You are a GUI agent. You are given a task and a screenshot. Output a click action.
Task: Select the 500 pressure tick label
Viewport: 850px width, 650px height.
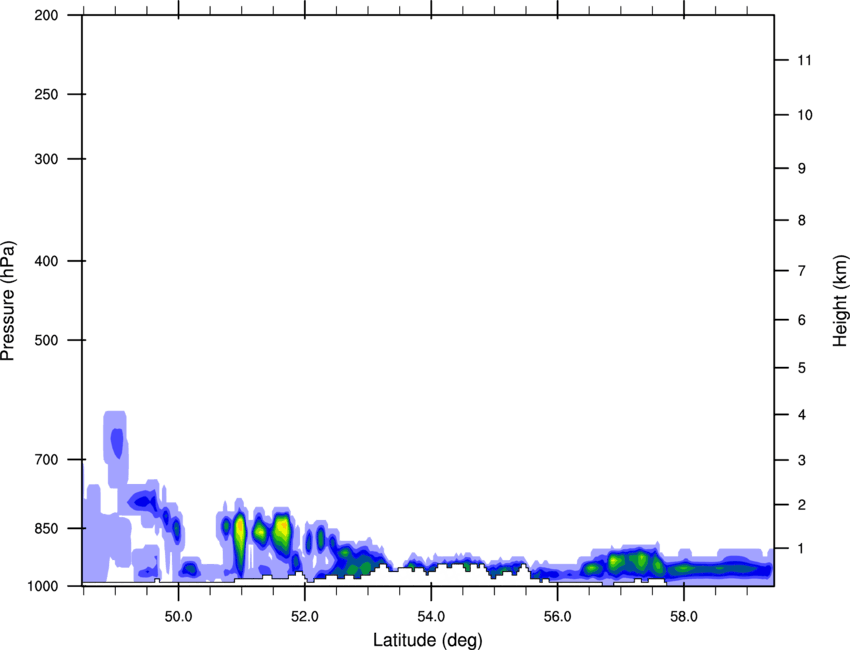pos(46,340)
